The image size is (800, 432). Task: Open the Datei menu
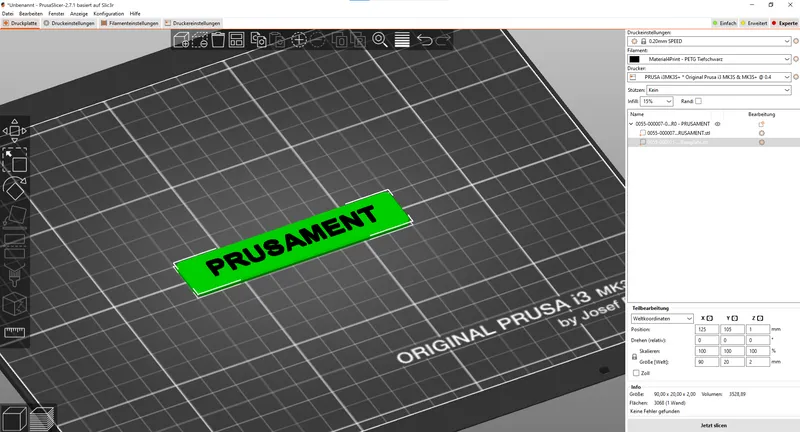[x=8, y=14]
